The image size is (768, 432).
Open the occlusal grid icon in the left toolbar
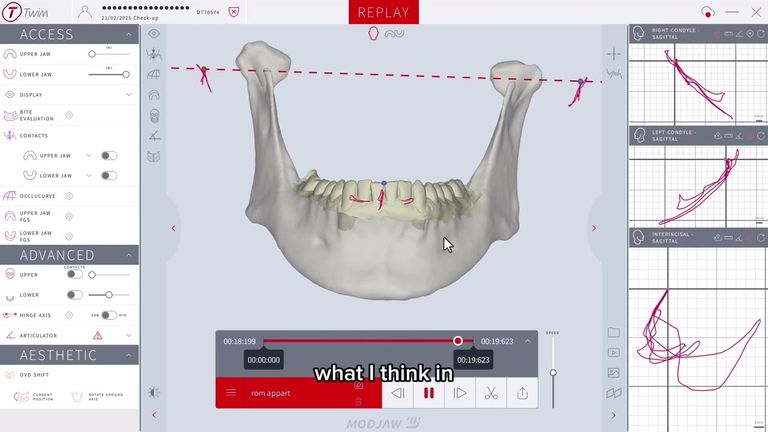154,74
